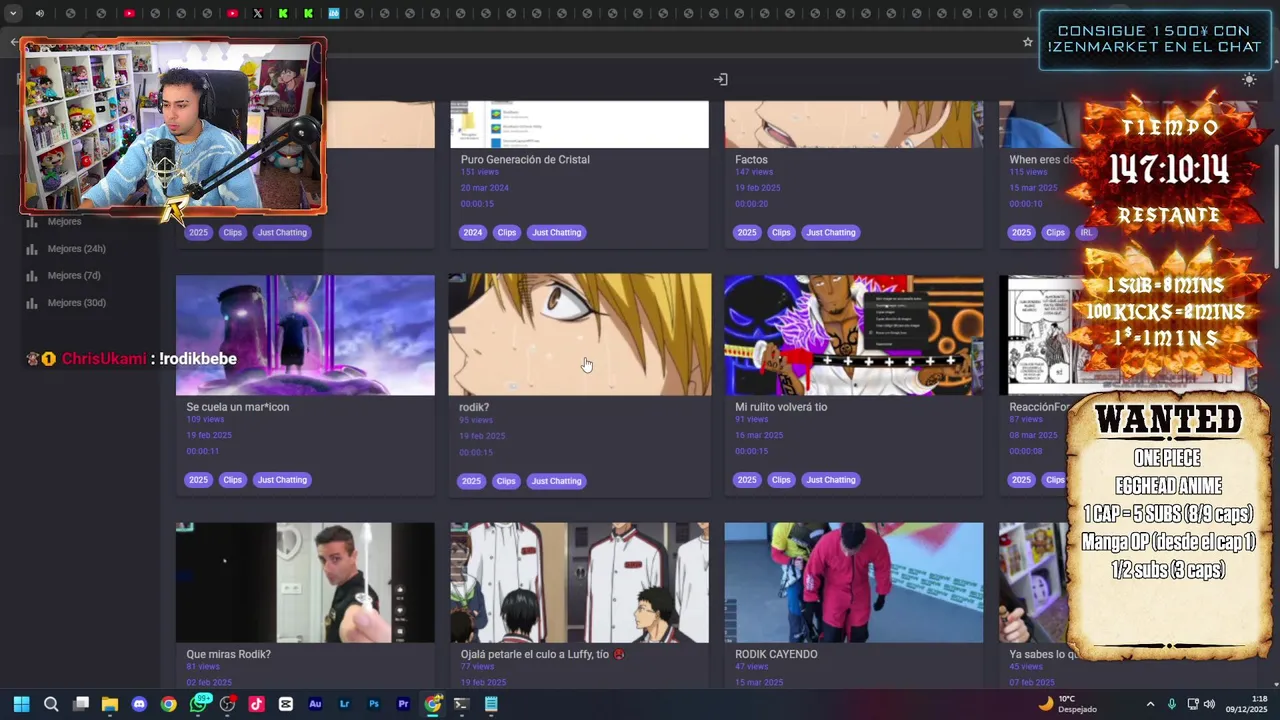Bookmark this page with the star icon
This screenshot has width=1280, height=720.
pyautogui.click(x=1027, y=42)
